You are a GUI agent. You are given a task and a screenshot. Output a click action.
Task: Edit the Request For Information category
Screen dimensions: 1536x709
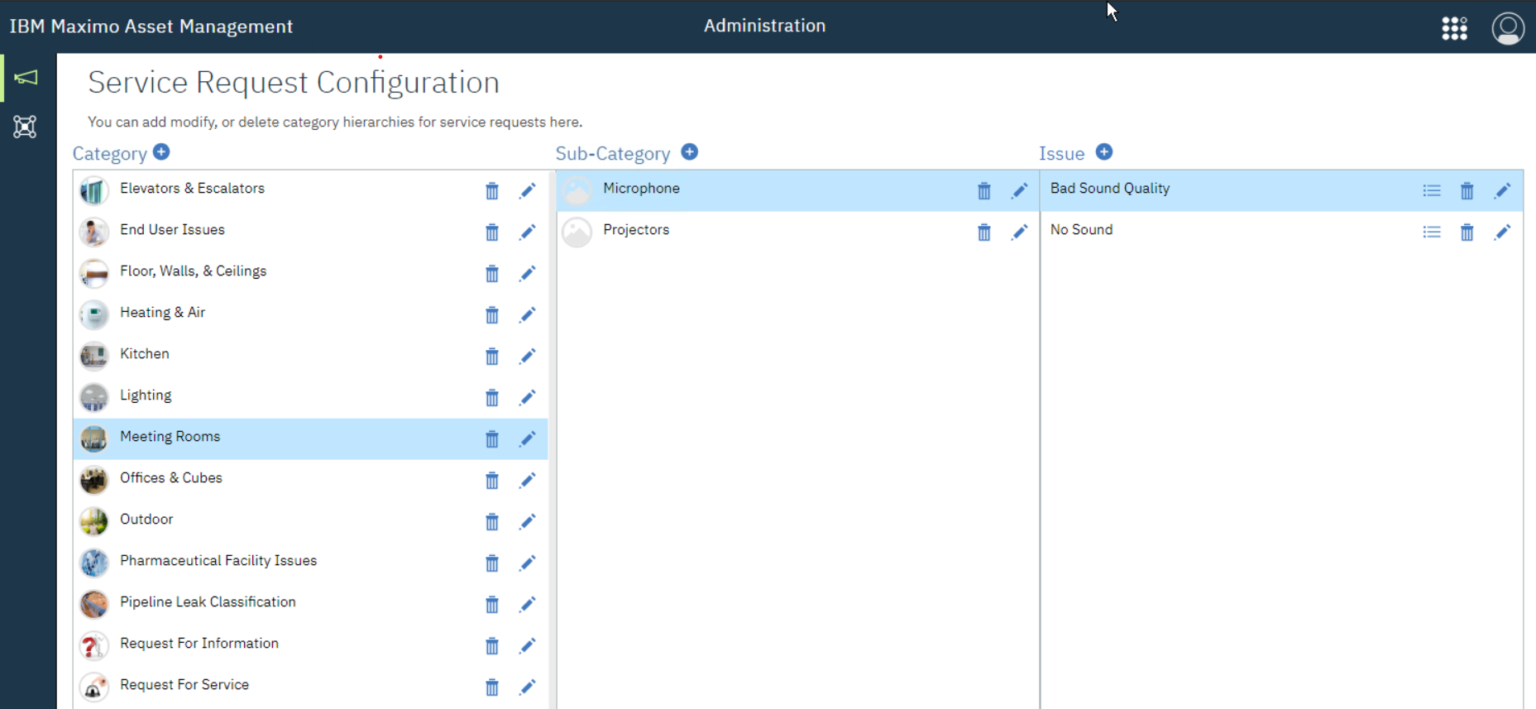(527, 646)
